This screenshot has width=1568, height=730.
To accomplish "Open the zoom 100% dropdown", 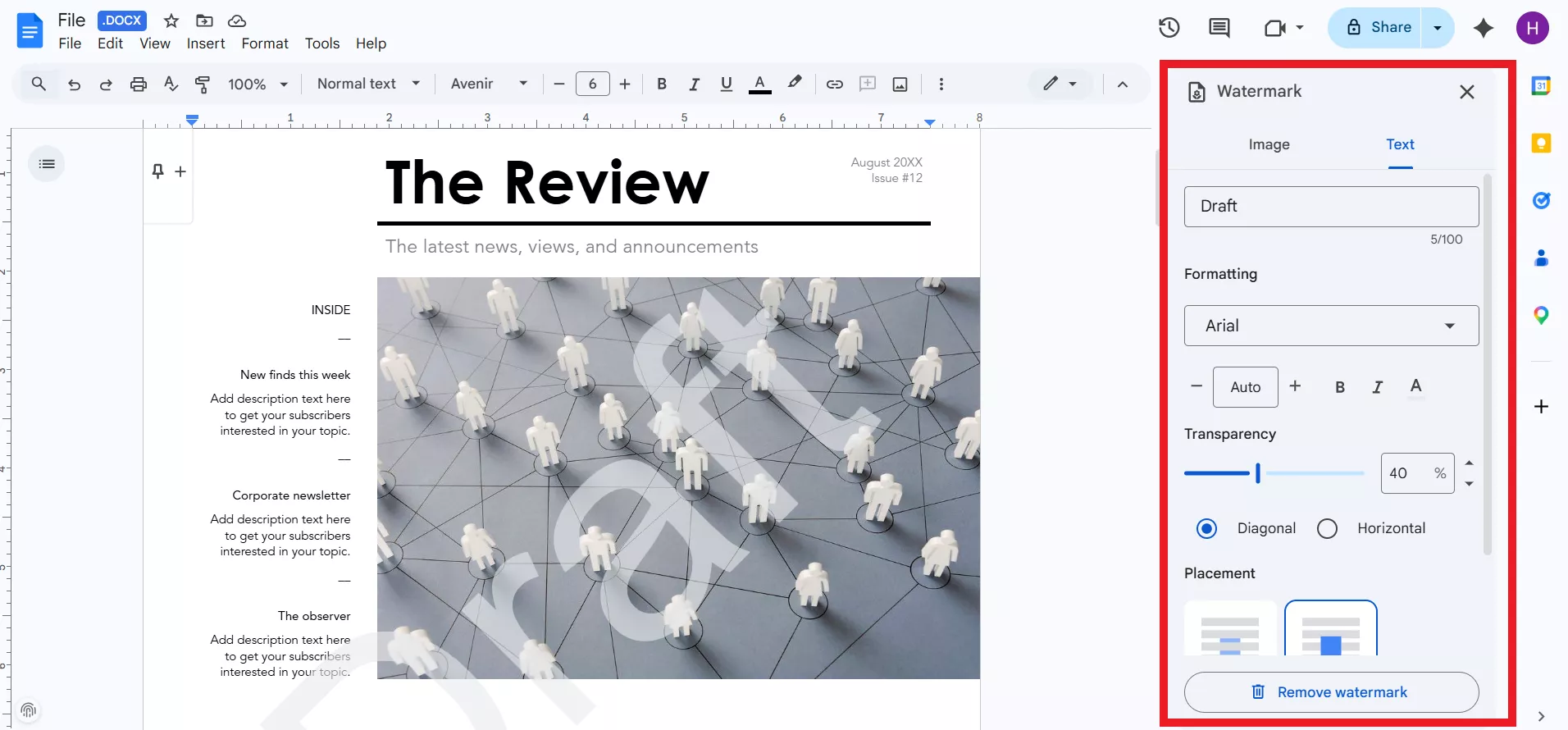I will [x=258, y=84].
